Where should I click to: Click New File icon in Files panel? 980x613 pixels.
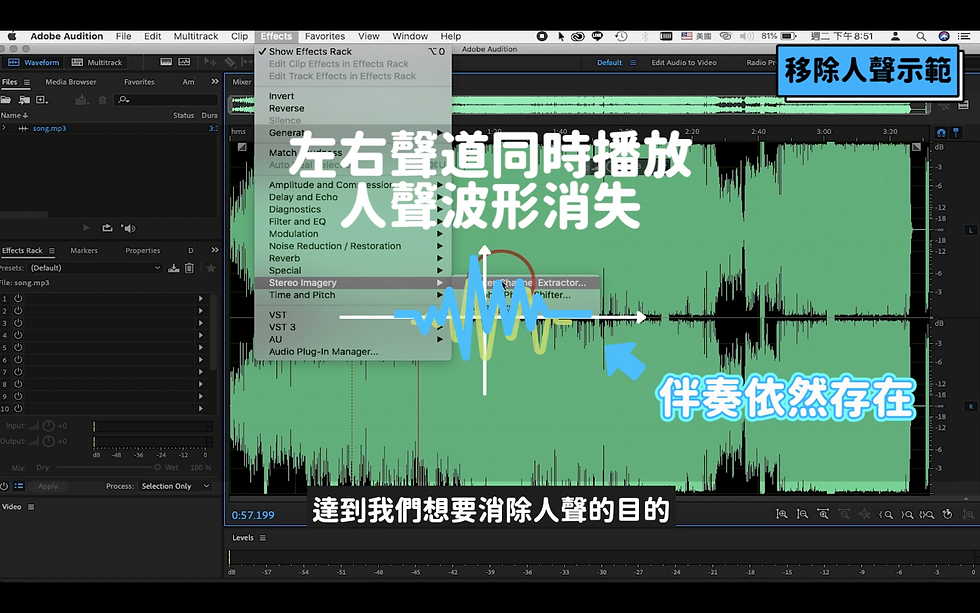42,100
